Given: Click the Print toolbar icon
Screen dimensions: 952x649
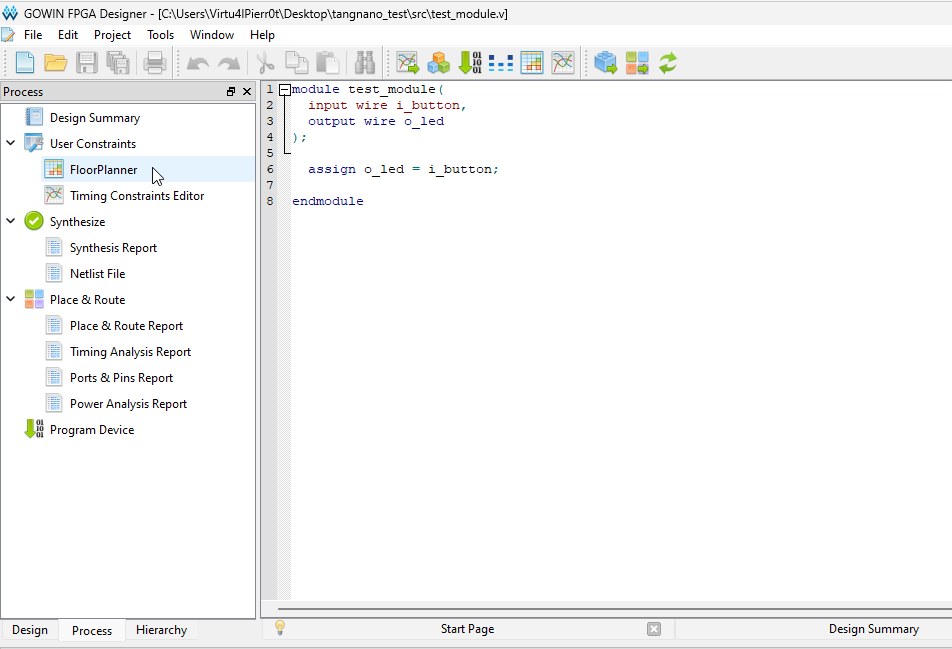Looking at the screenshot, I should tap(155, 63).
